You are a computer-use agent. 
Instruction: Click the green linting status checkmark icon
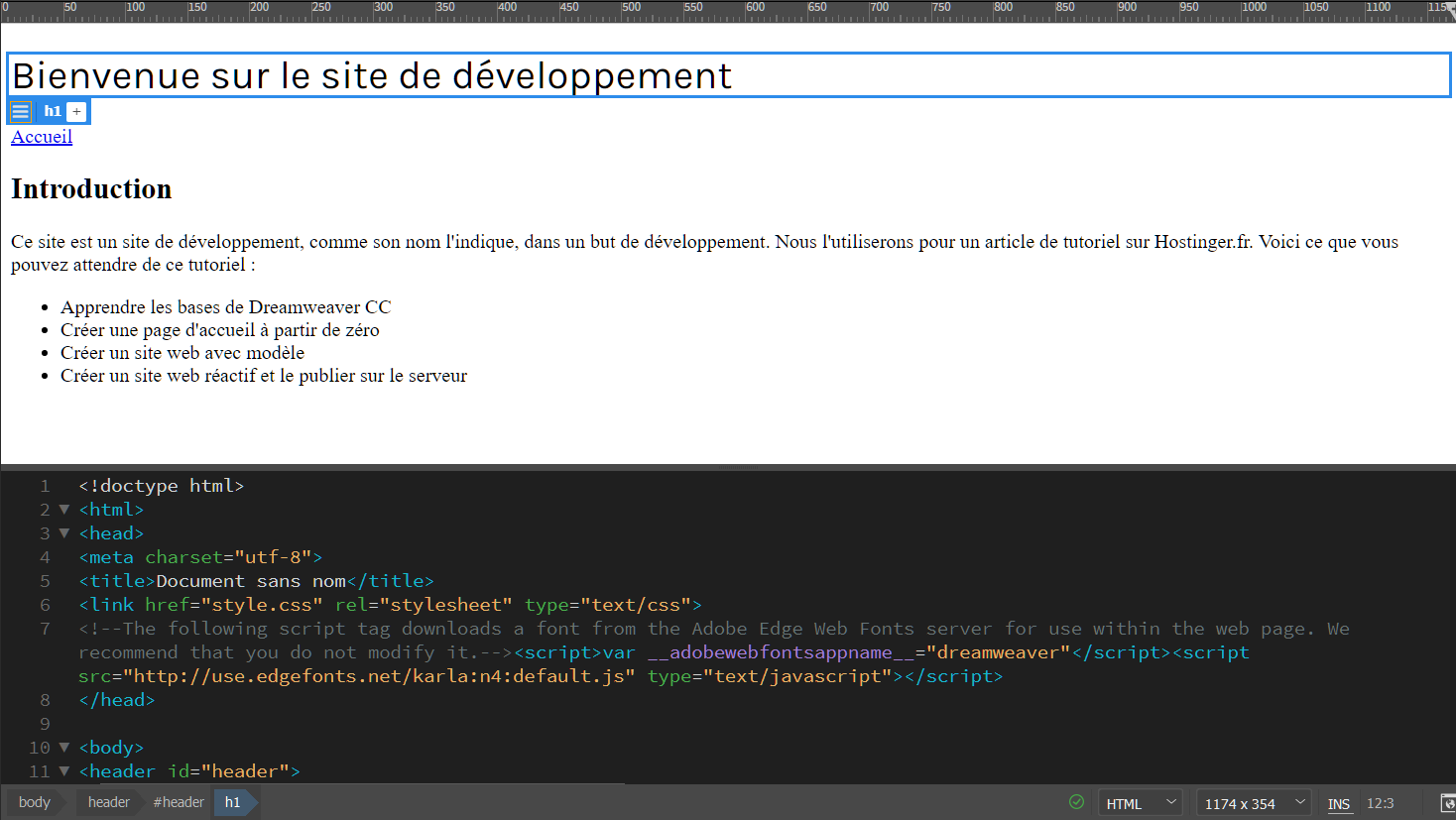[1076, 802]
